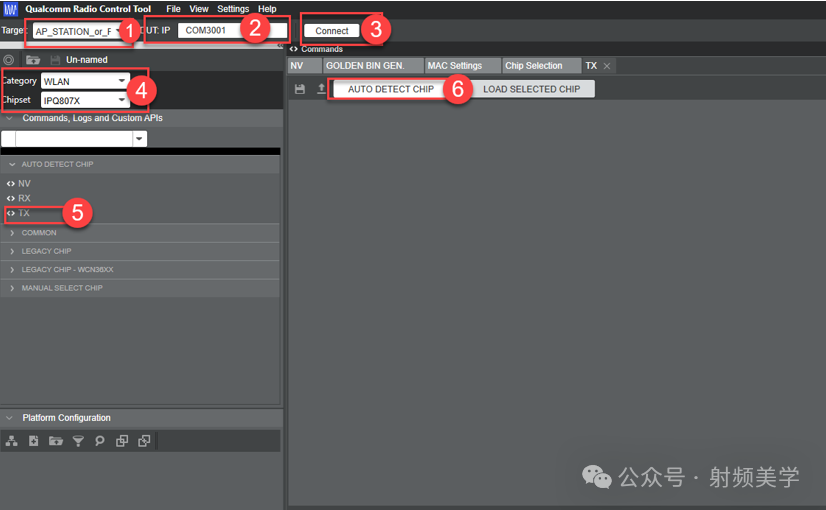
Task: Select NV command in tree
Action: 24,183
